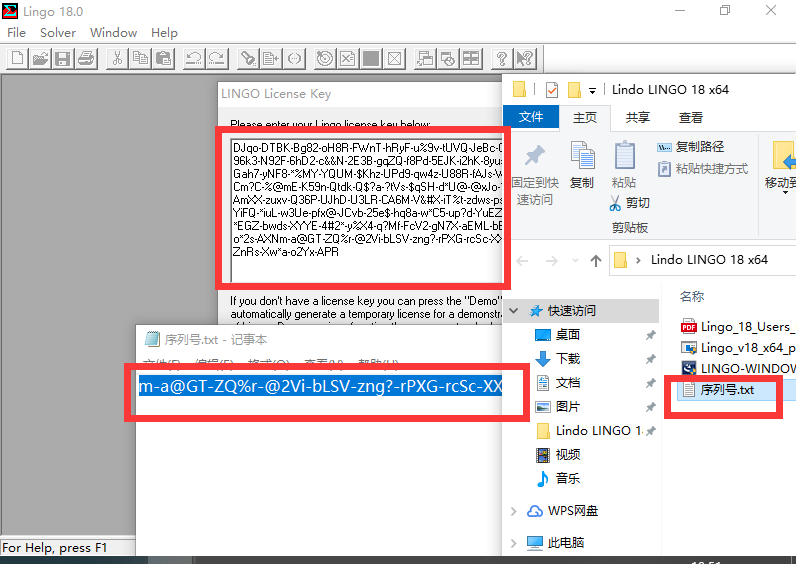Click the solid square toolbar icon
The height and width of the screenshot is (564, 796).
click(371, 58)
